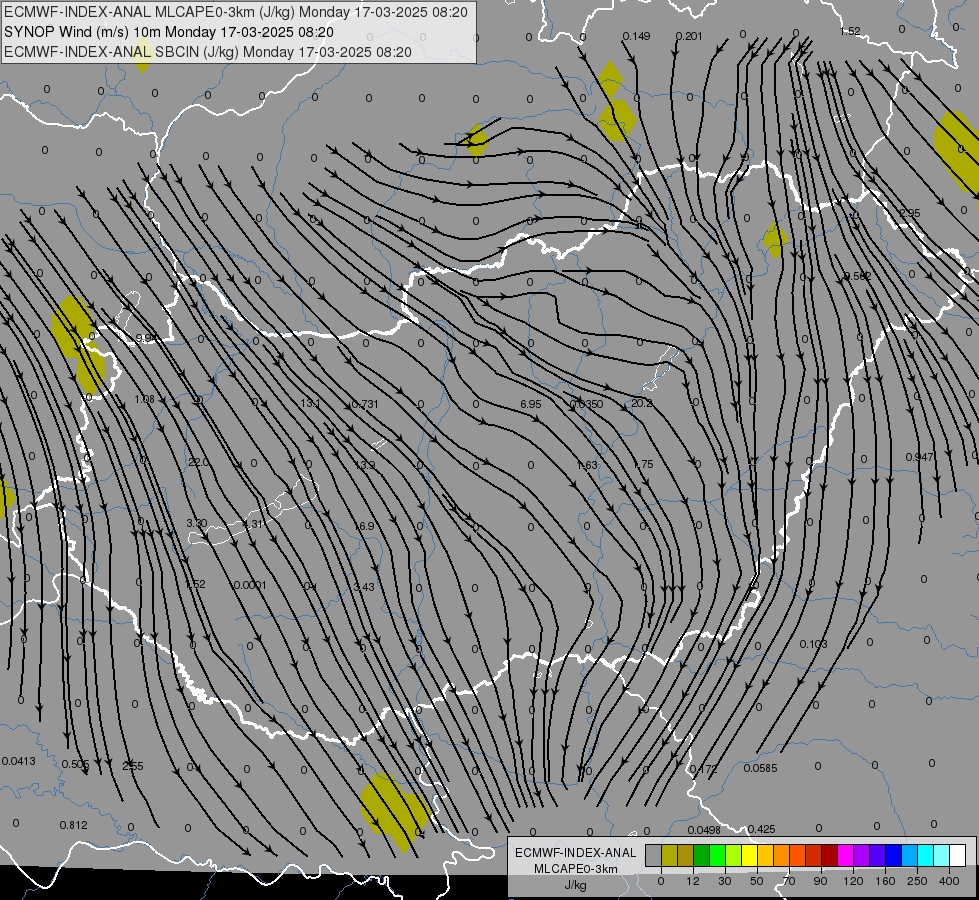Image resolution: width=979 pixels, height=900 pixels.
Task: Click the map value 0.0001
Action: (250, 585)
